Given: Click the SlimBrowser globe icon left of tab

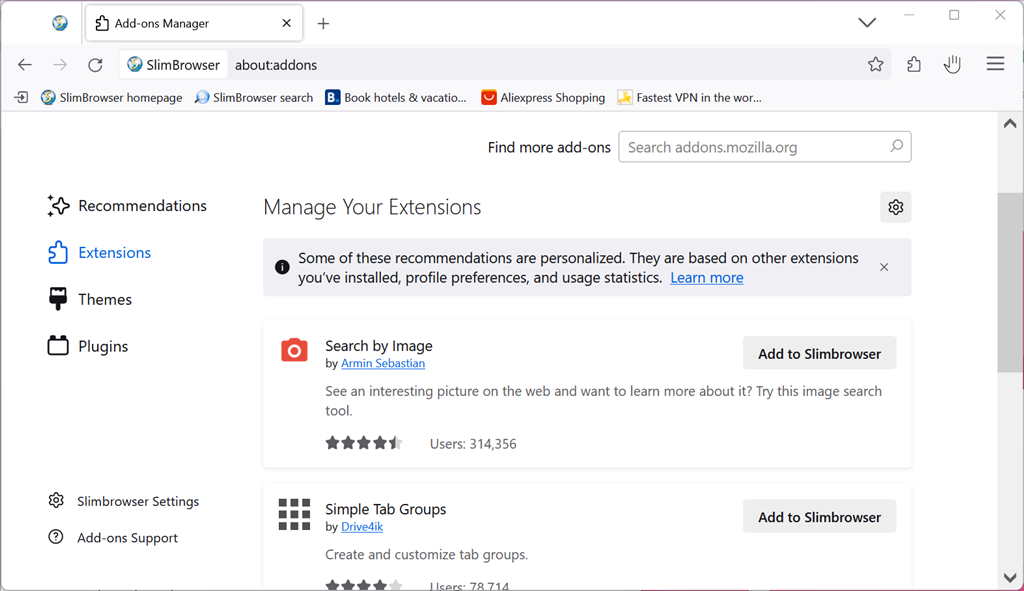Looking at the screenshot, I should (60, 23).
